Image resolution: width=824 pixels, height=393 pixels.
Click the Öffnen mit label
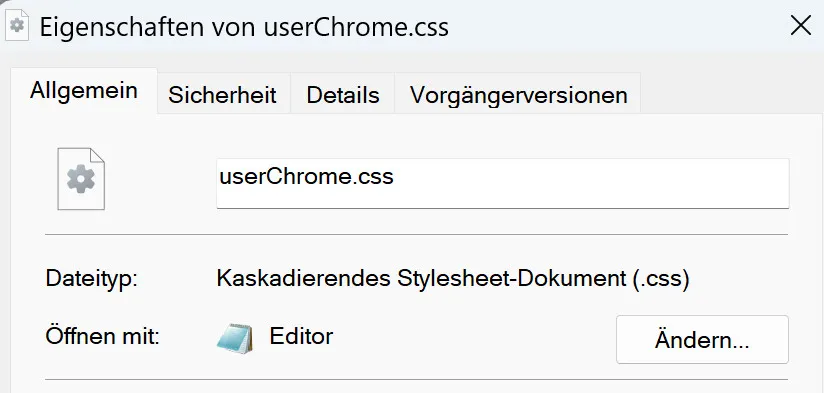click(102, 336)
